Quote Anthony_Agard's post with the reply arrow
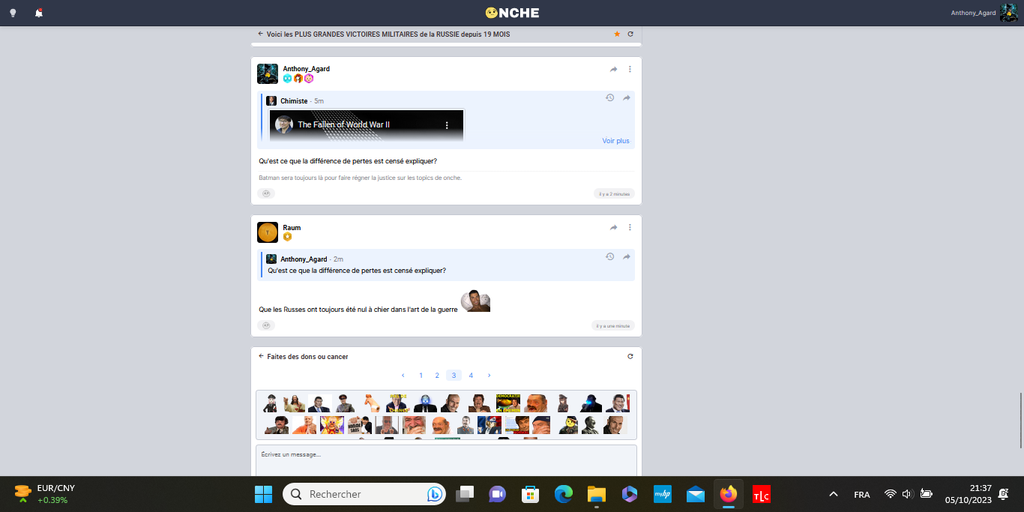The height and width of the screenshot is (512, 1024). click(x=614, y=69)
